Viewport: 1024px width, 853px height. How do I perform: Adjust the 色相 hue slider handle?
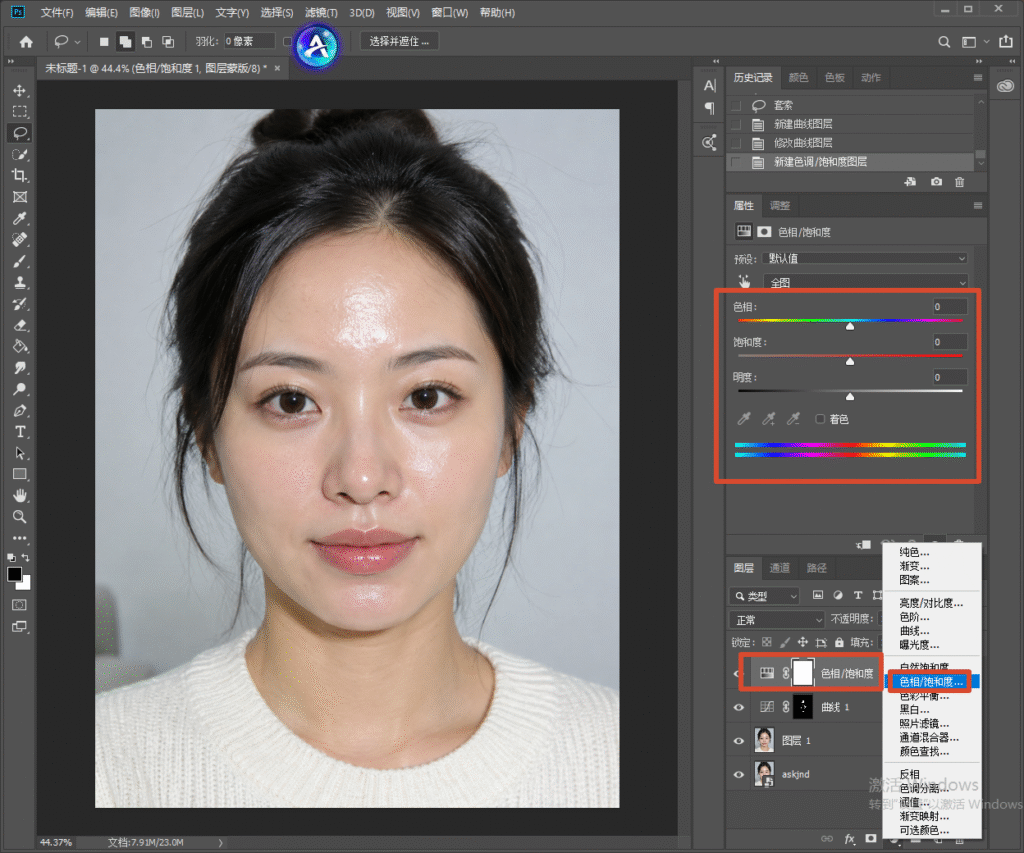tap(850, 325)
